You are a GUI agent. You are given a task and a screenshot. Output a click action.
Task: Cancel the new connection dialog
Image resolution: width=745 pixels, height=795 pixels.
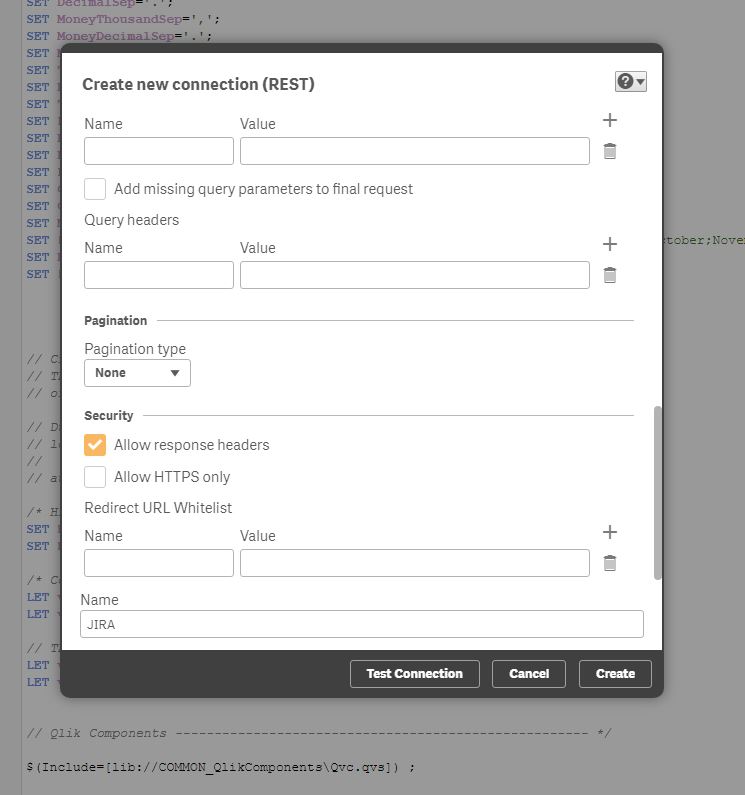coord(528,674)
